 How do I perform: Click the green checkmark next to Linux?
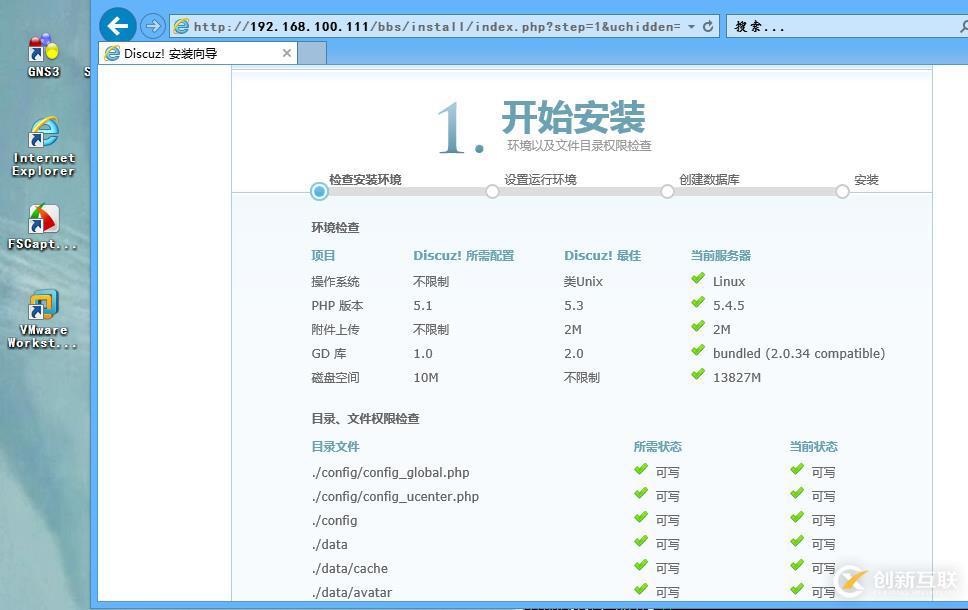pos(698,280)
